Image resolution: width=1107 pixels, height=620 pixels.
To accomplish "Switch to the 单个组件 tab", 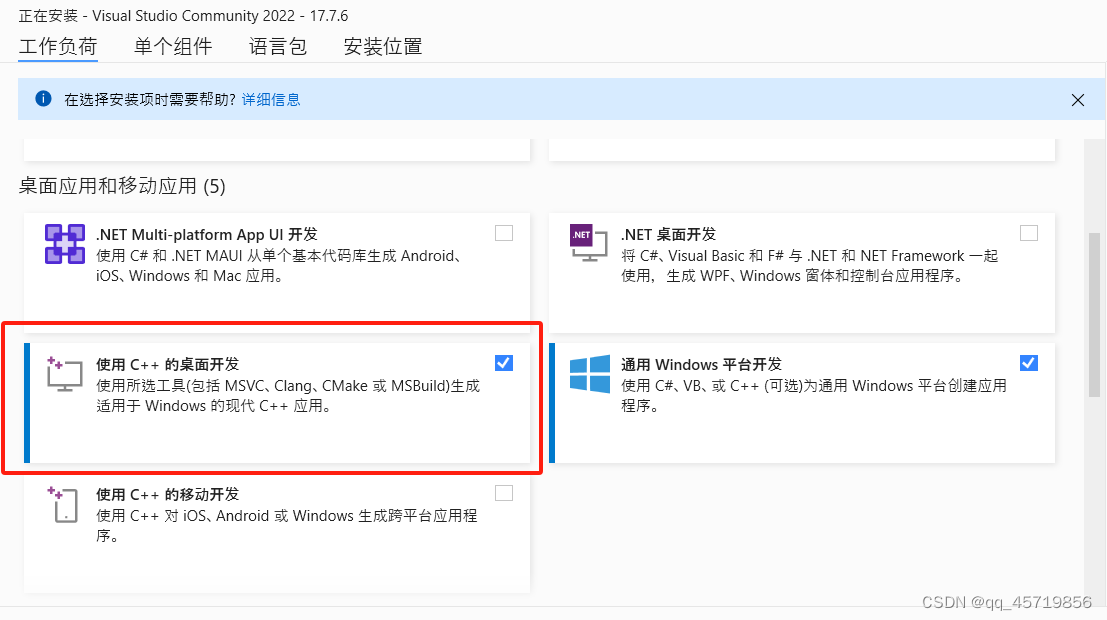I will click(x=173, y=47).
